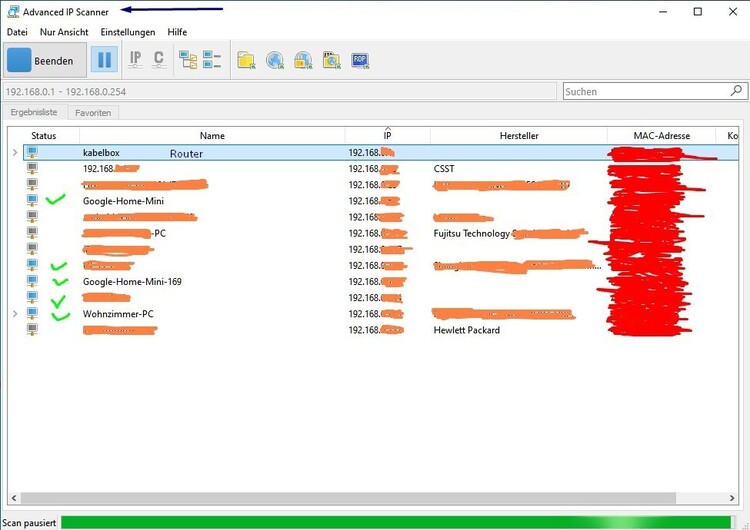Switch to the Ergebnisliste tab
The height and width of the screenshot is (530, 750).
(34, 112)
